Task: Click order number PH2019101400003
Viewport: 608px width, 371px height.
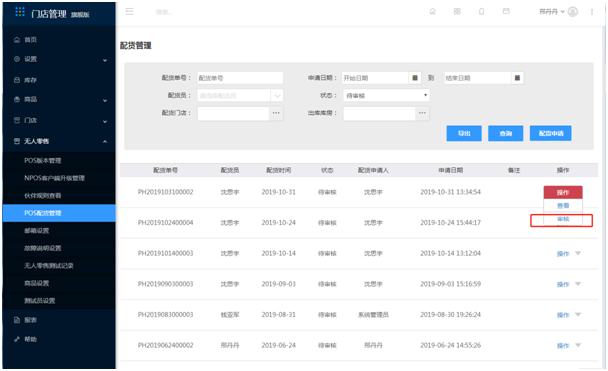Action: tap(166, 253)
